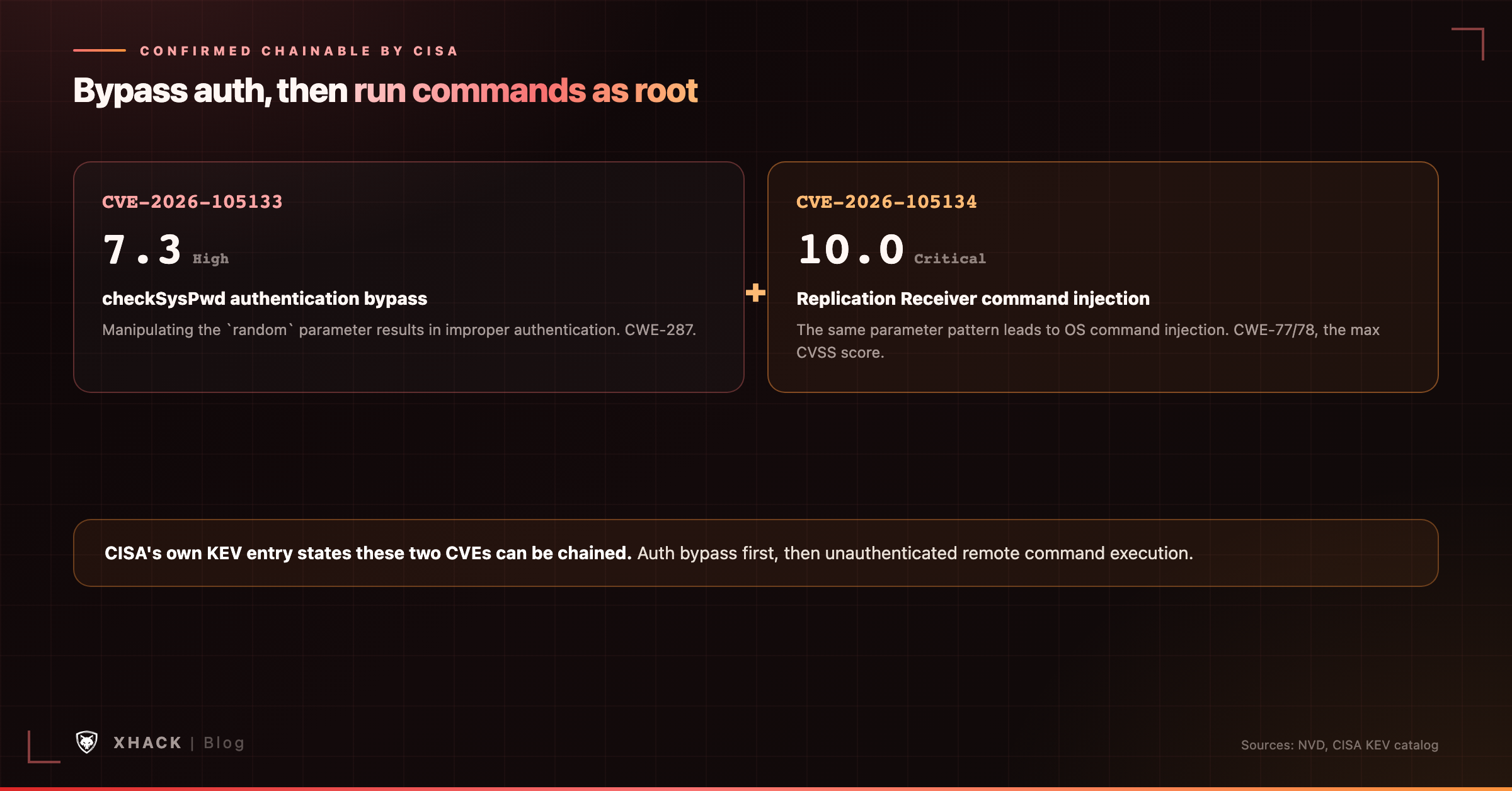Click the "Blog" label in footer
Image resolution: width=1512 pixels, height=791 pixels.
(x=224, y=743)
